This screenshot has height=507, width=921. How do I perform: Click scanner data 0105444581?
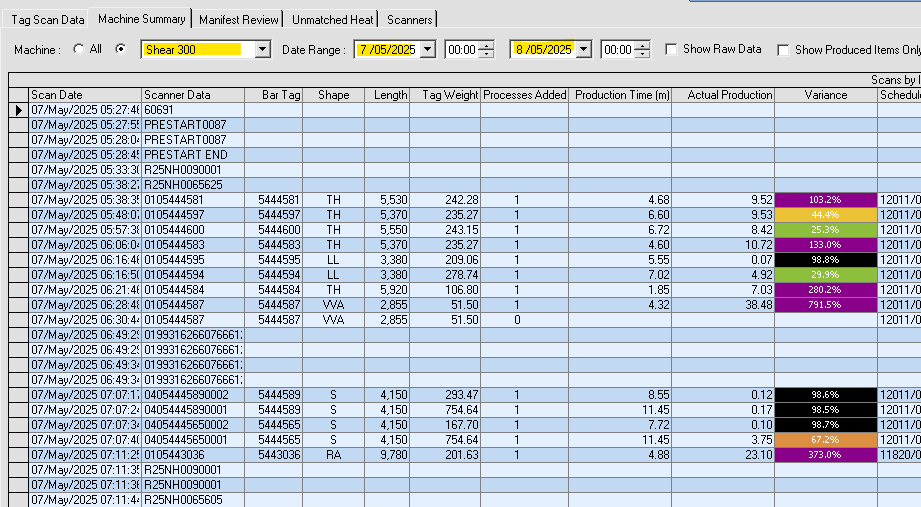(x=193, y=200)
